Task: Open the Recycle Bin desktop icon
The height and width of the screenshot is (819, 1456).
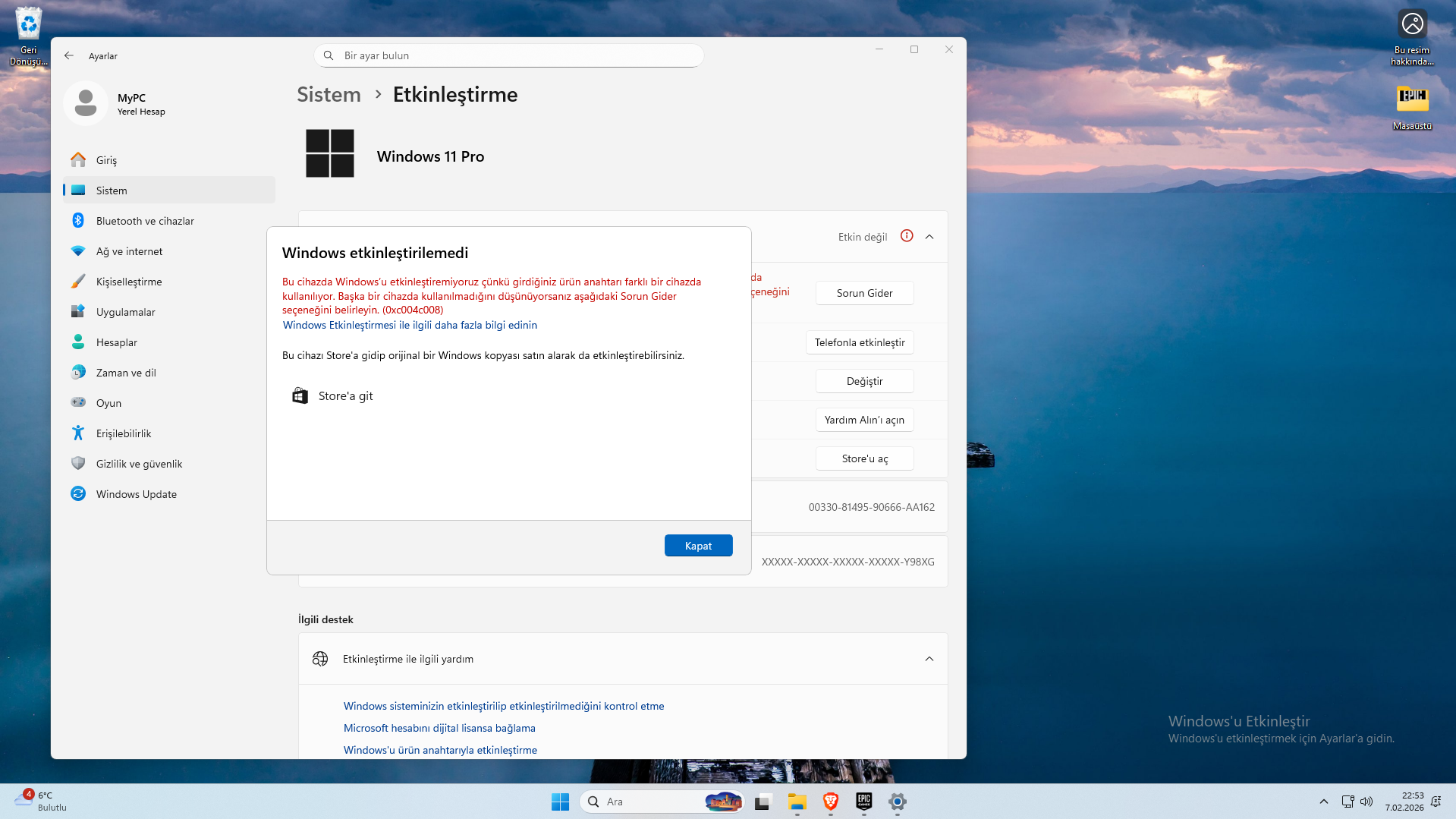Action: click(29, 37)
